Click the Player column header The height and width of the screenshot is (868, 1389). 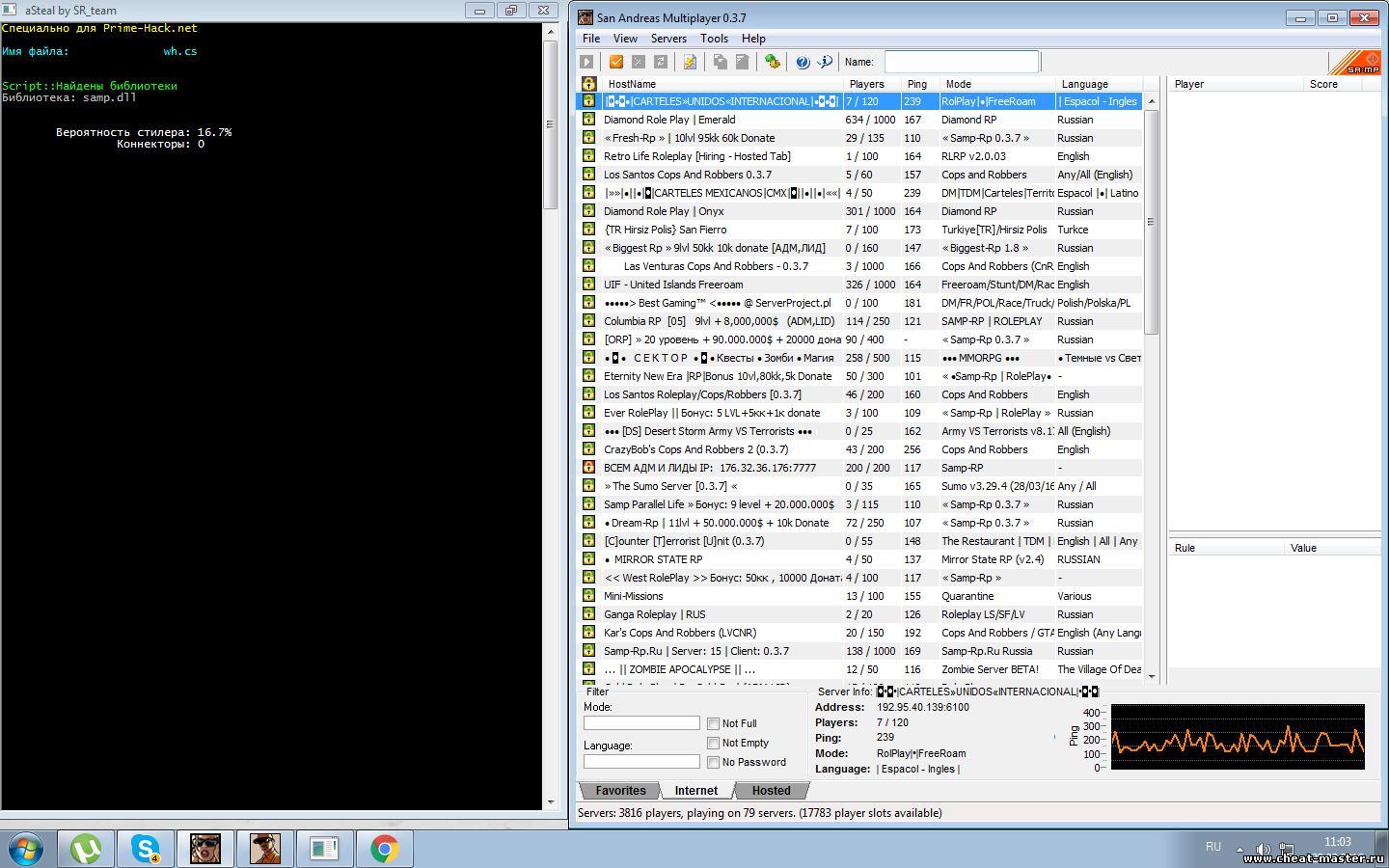coord(1236,84)
